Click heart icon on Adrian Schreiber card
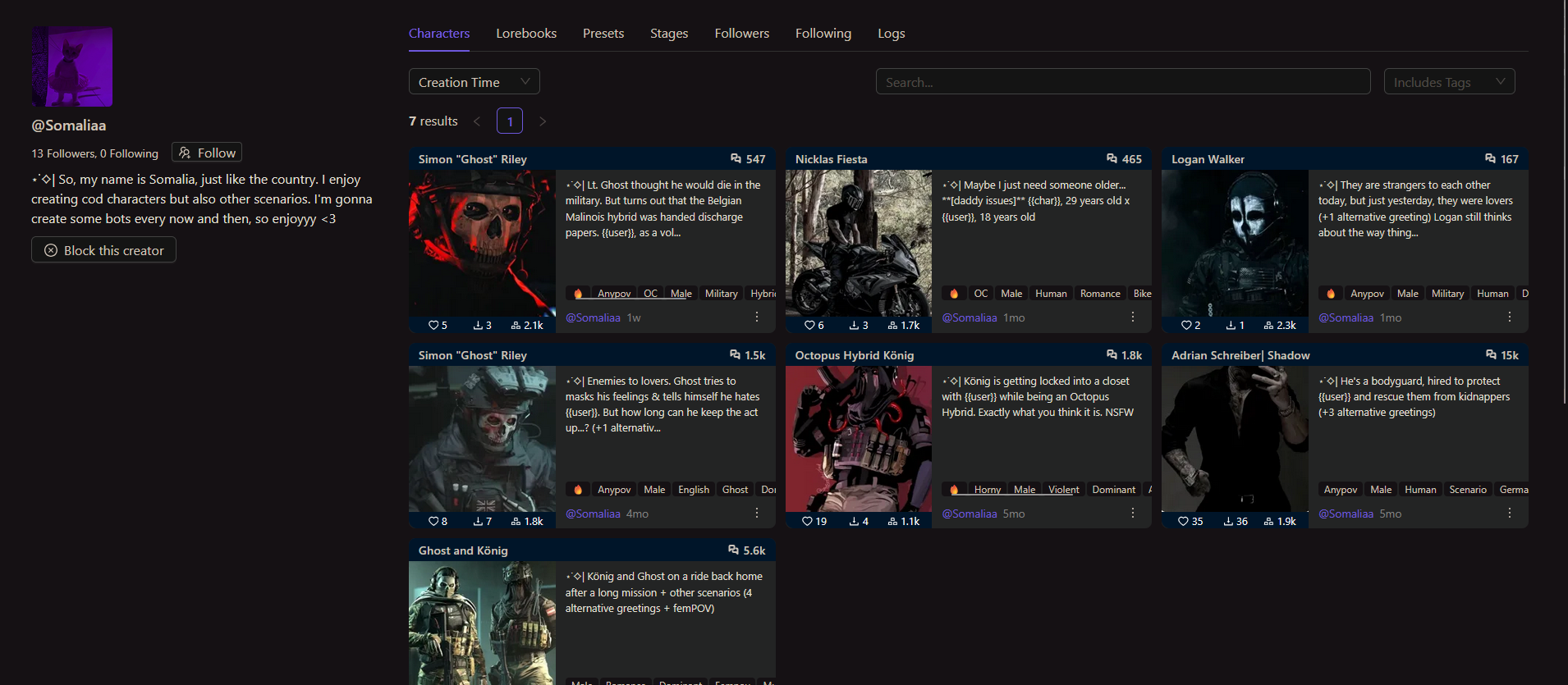The height and width of the screenshot is (685, 1568). [x=1183, y=522]
